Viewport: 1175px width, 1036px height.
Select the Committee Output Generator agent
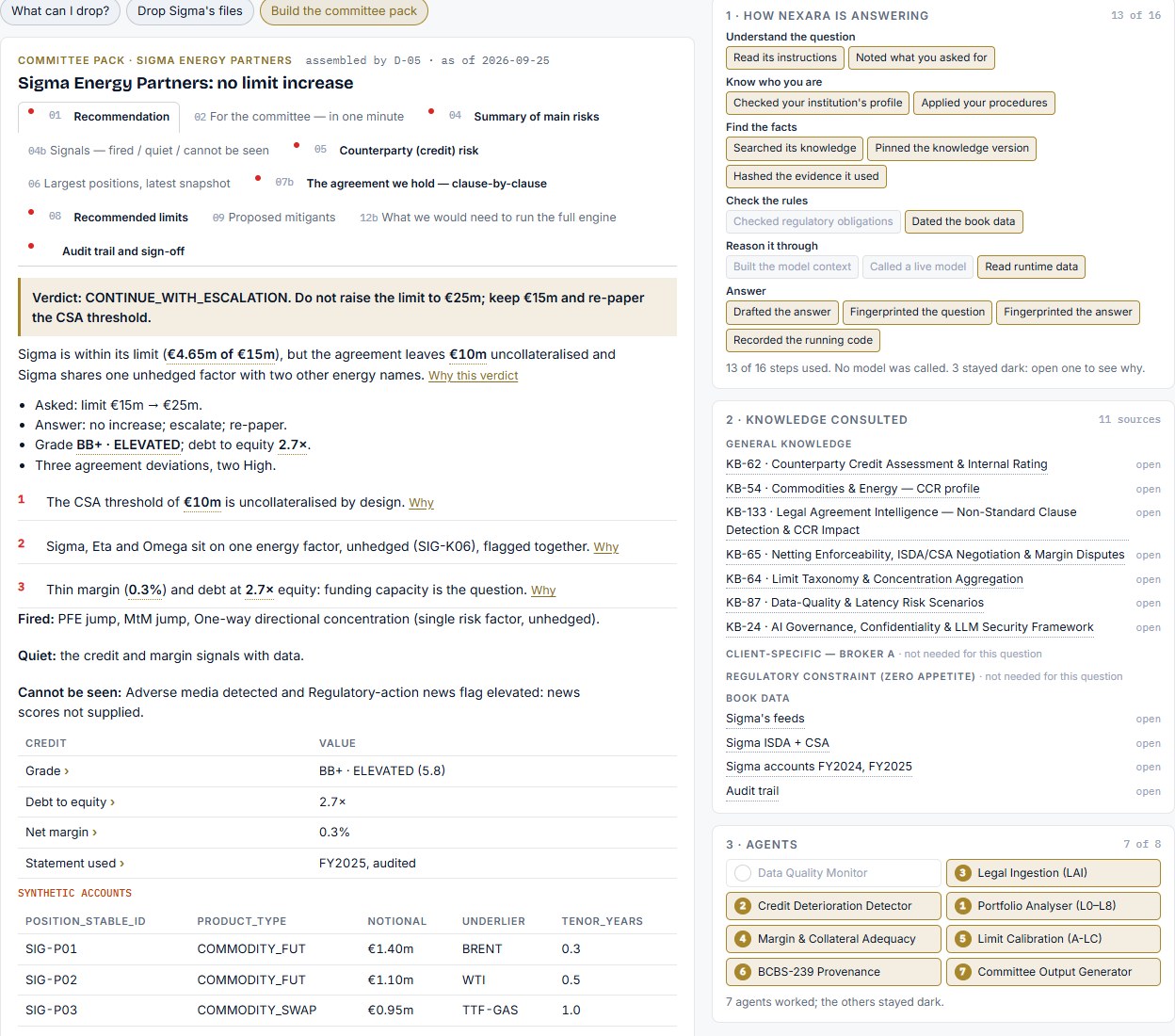coord(1054,972)
